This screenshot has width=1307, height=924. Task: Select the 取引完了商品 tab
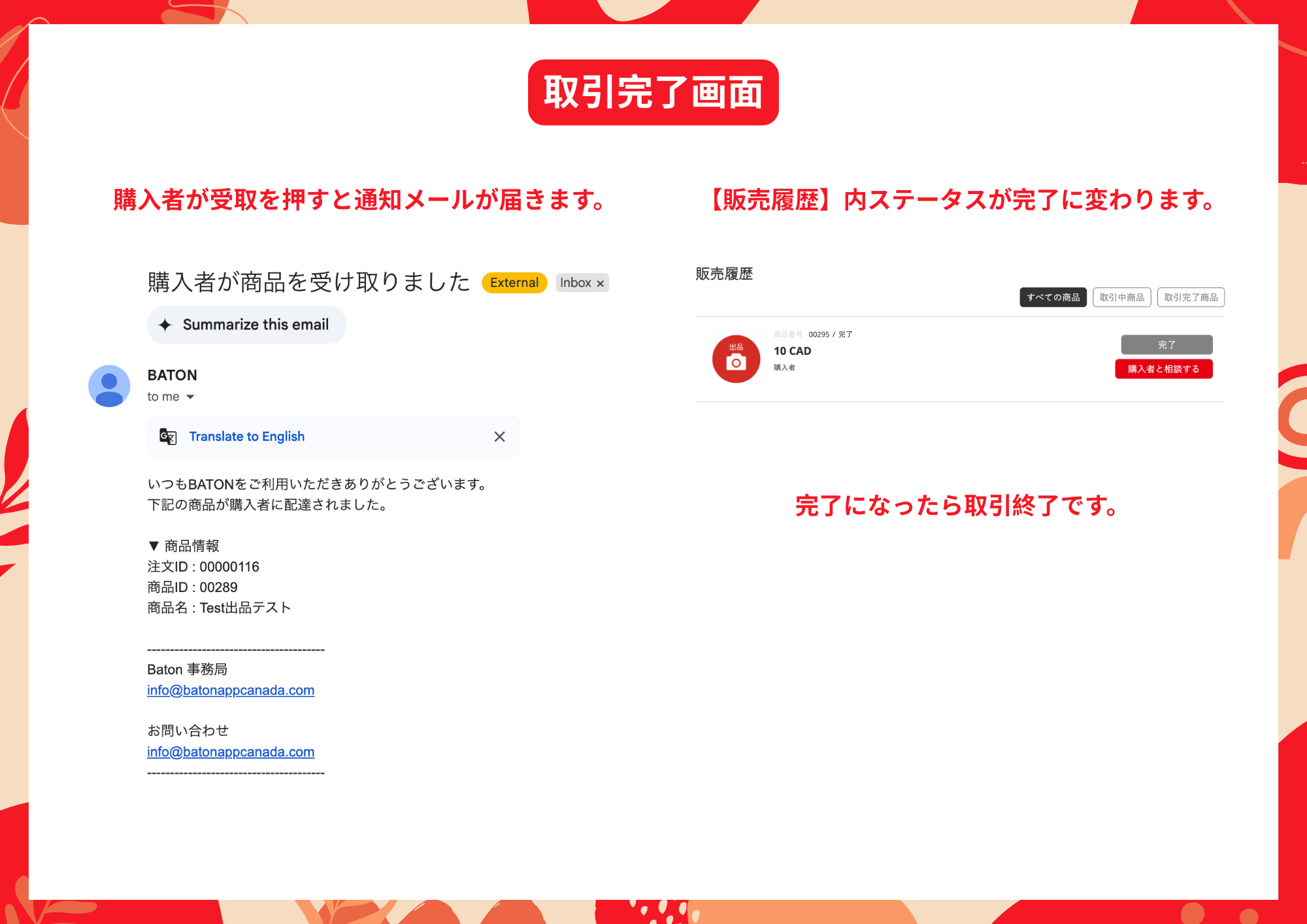tap(1191, 297)
